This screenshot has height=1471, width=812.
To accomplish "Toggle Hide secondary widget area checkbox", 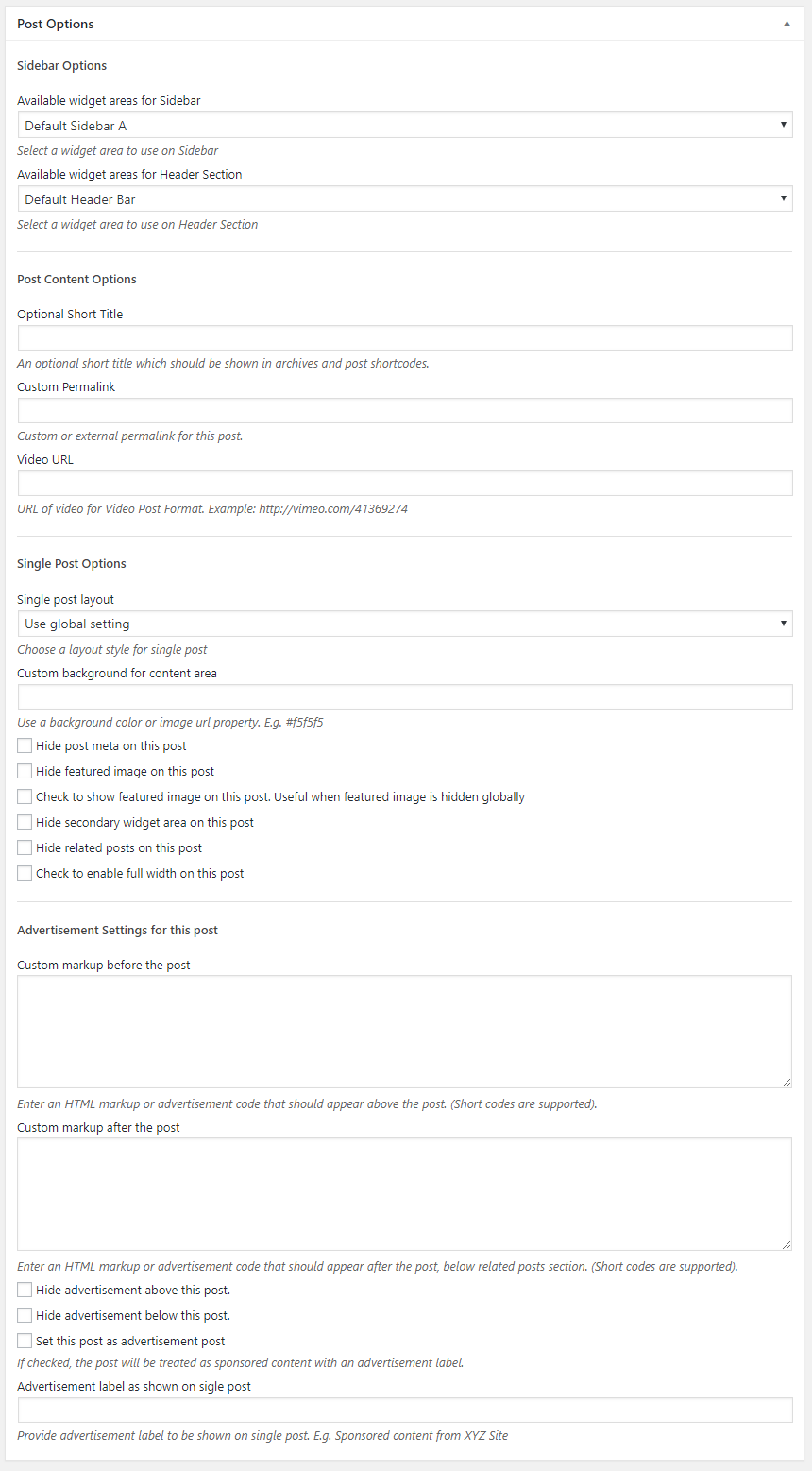I will pos(25,823).
